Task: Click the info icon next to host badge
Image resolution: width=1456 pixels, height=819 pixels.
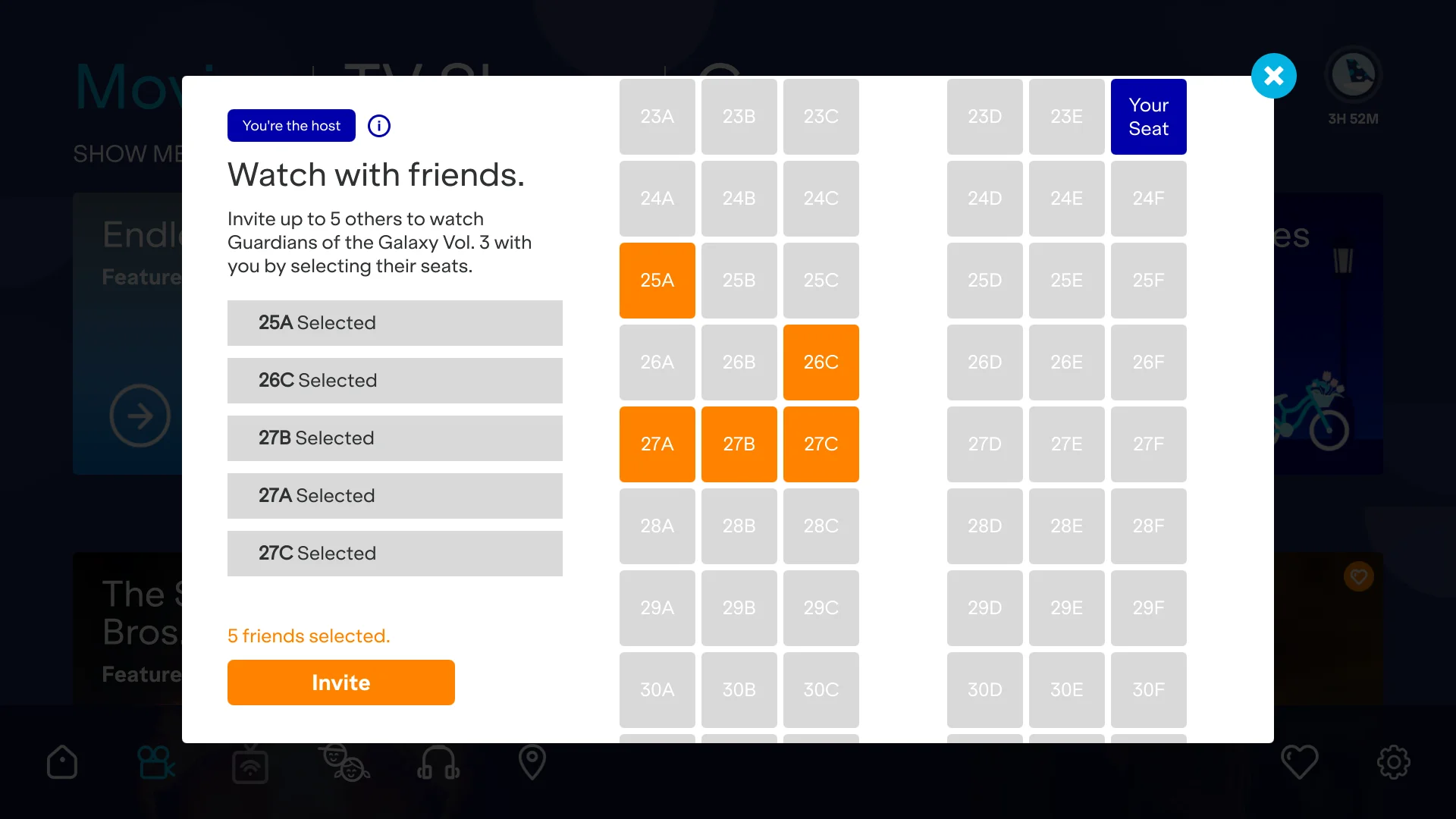Action: (378, 125)
